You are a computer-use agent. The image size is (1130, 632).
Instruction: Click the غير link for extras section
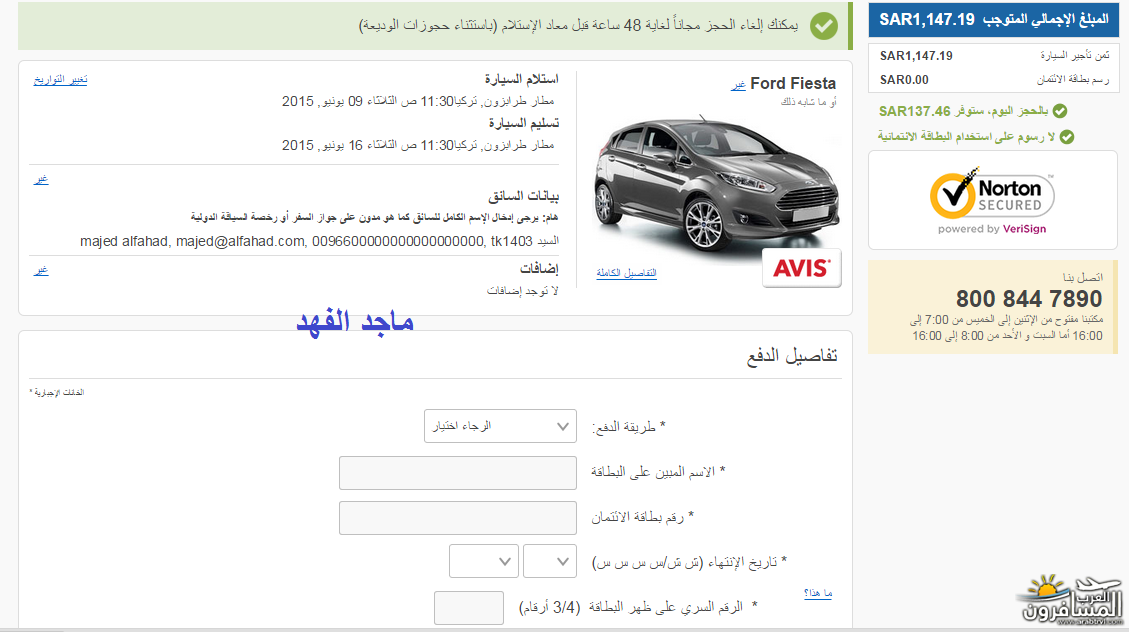[x=40, y=270]
